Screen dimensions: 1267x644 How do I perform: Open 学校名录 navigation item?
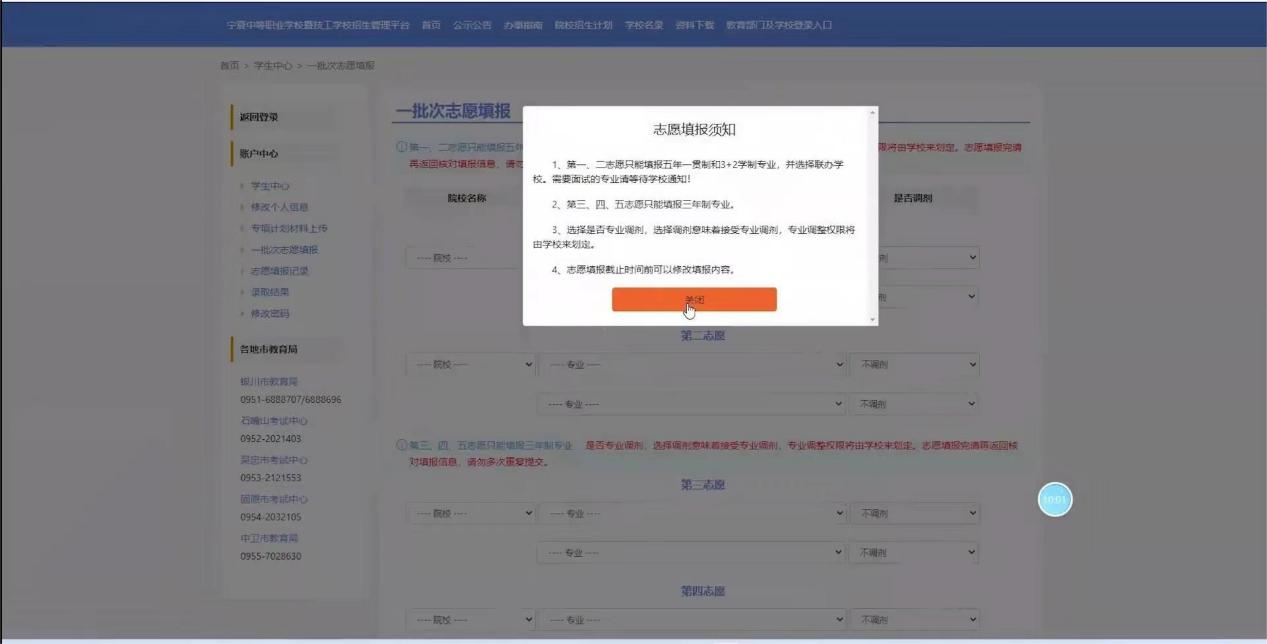pos(644,25)
